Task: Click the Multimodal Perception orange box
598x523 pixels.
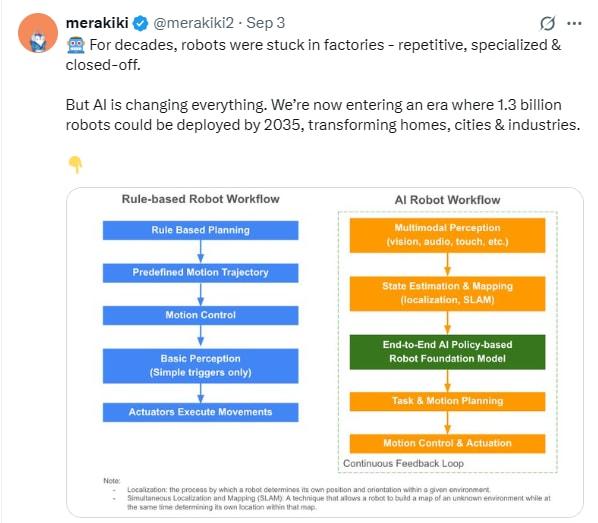Action: (x=447, y=235)
